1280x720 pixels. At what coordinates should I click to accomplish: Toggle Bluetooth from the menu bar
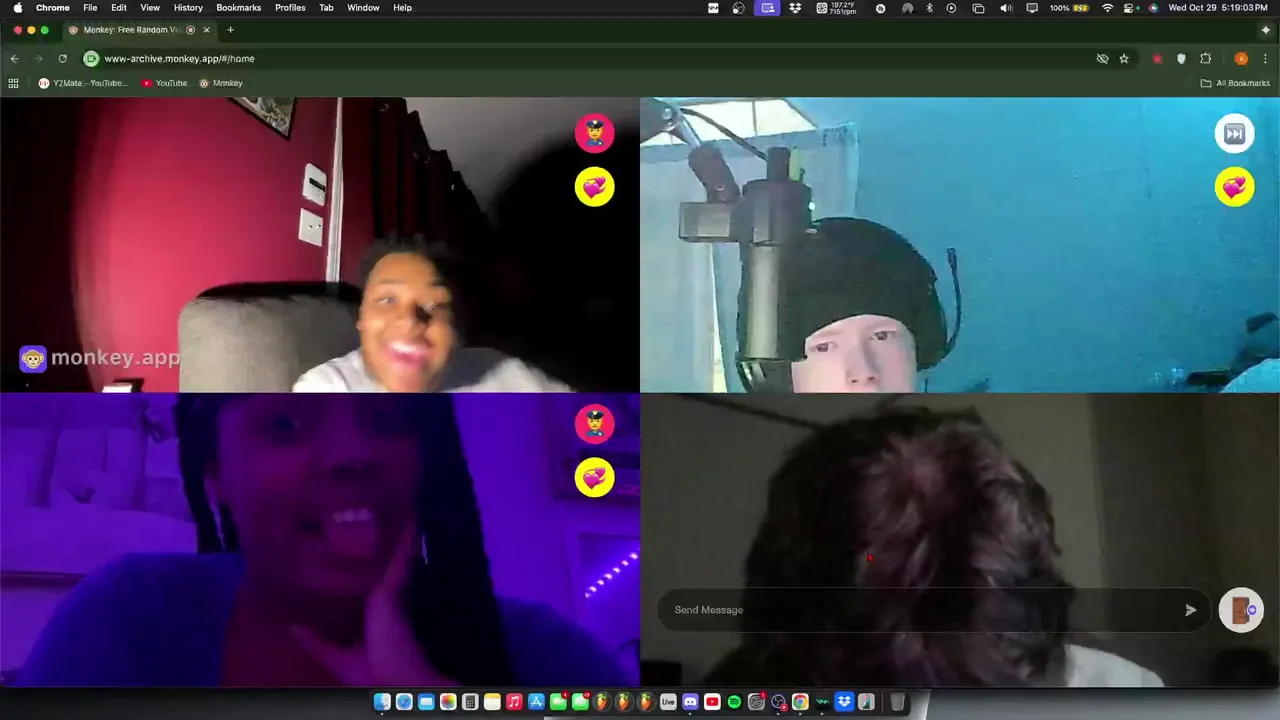[x=929, y=8]
